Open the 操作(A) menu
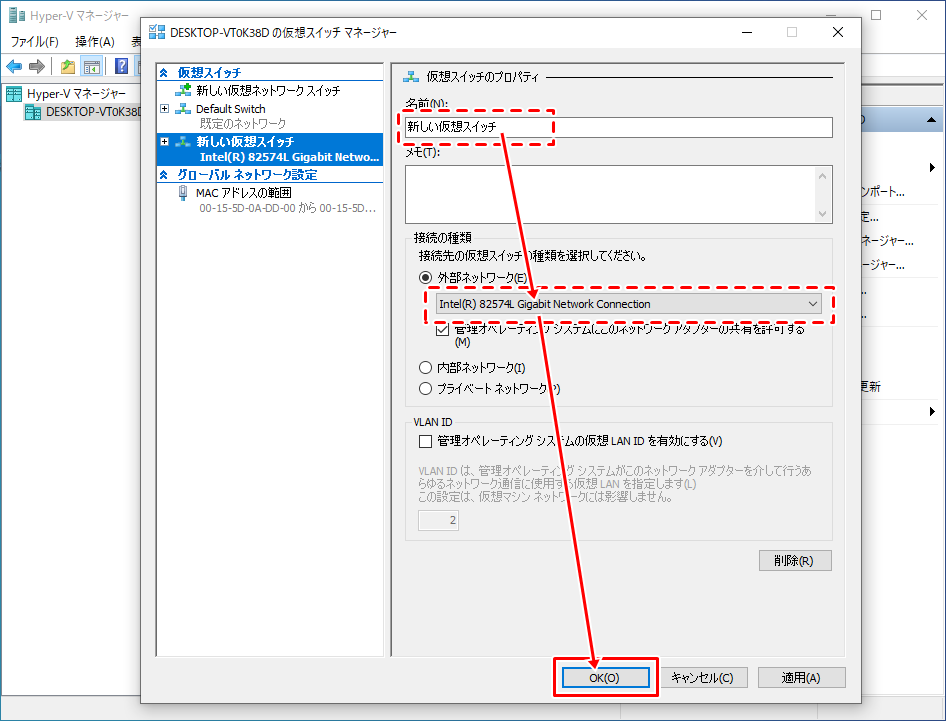This screenshot has height=721, width=946. (x=94, y=42)
